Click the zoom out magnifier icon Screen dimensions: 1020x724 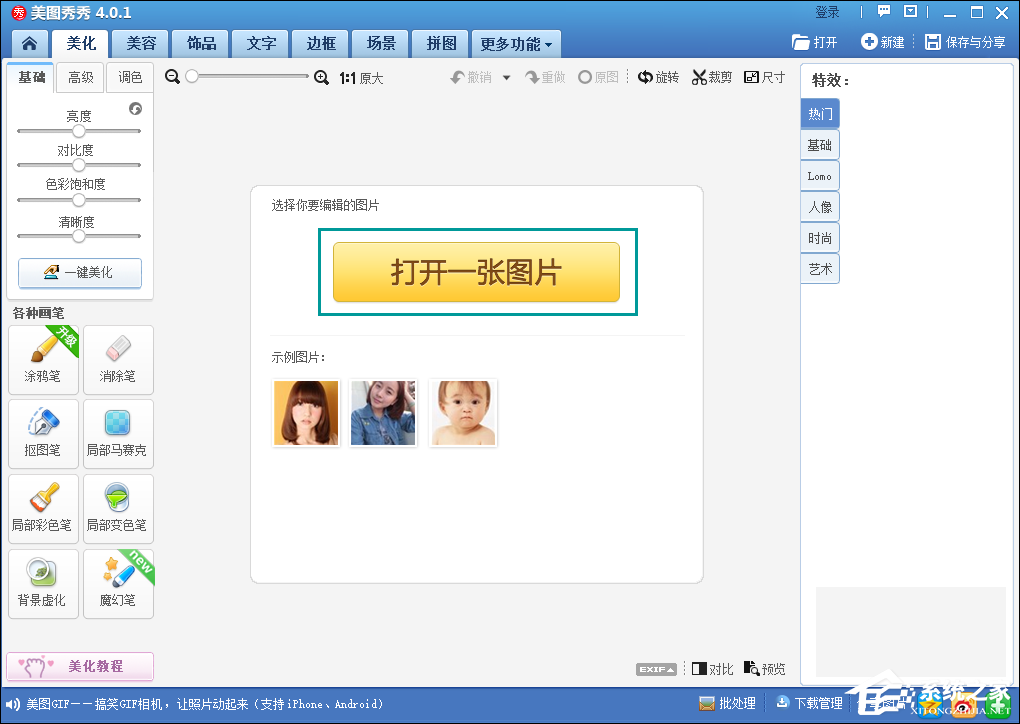click(172, 77)
